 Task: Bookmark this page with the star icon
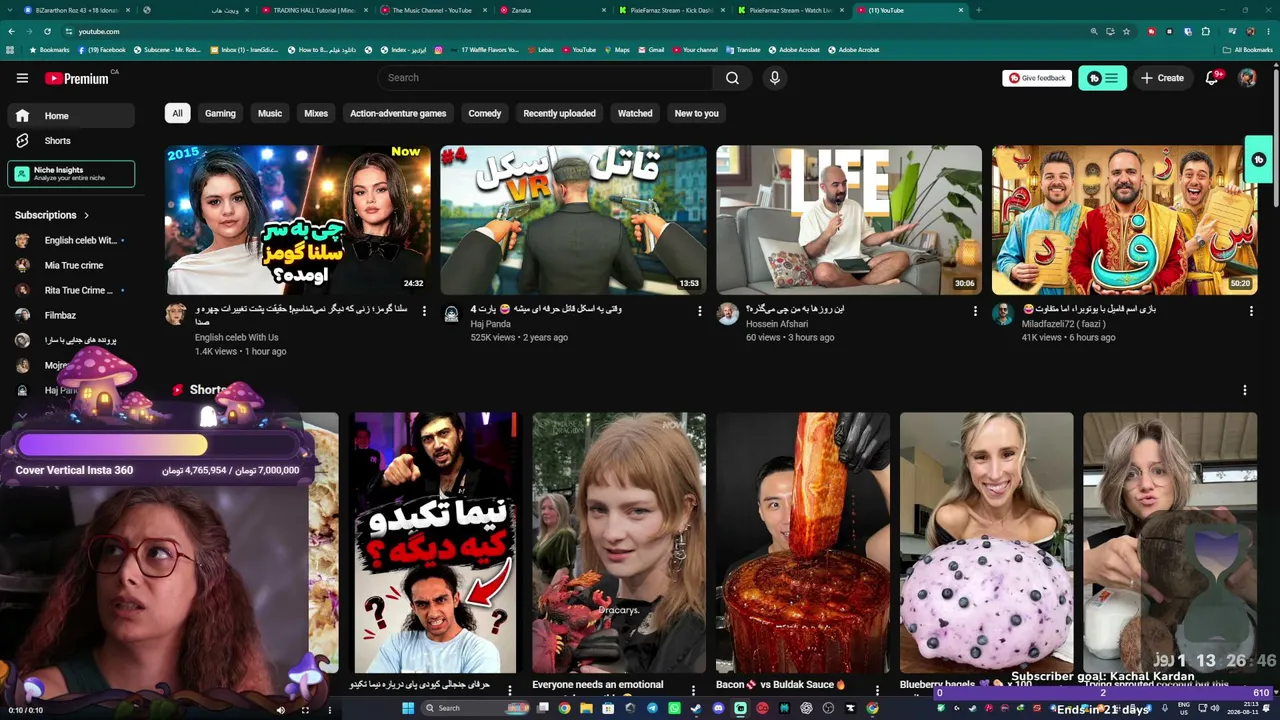point(1127,31)
